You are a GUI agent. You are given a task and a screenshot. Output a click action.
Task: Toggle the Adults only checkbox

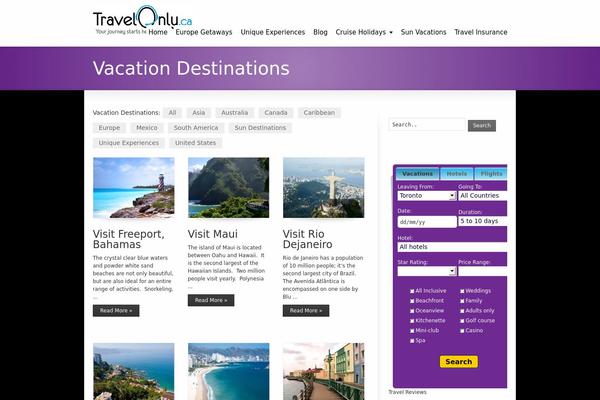click(462, 311)
